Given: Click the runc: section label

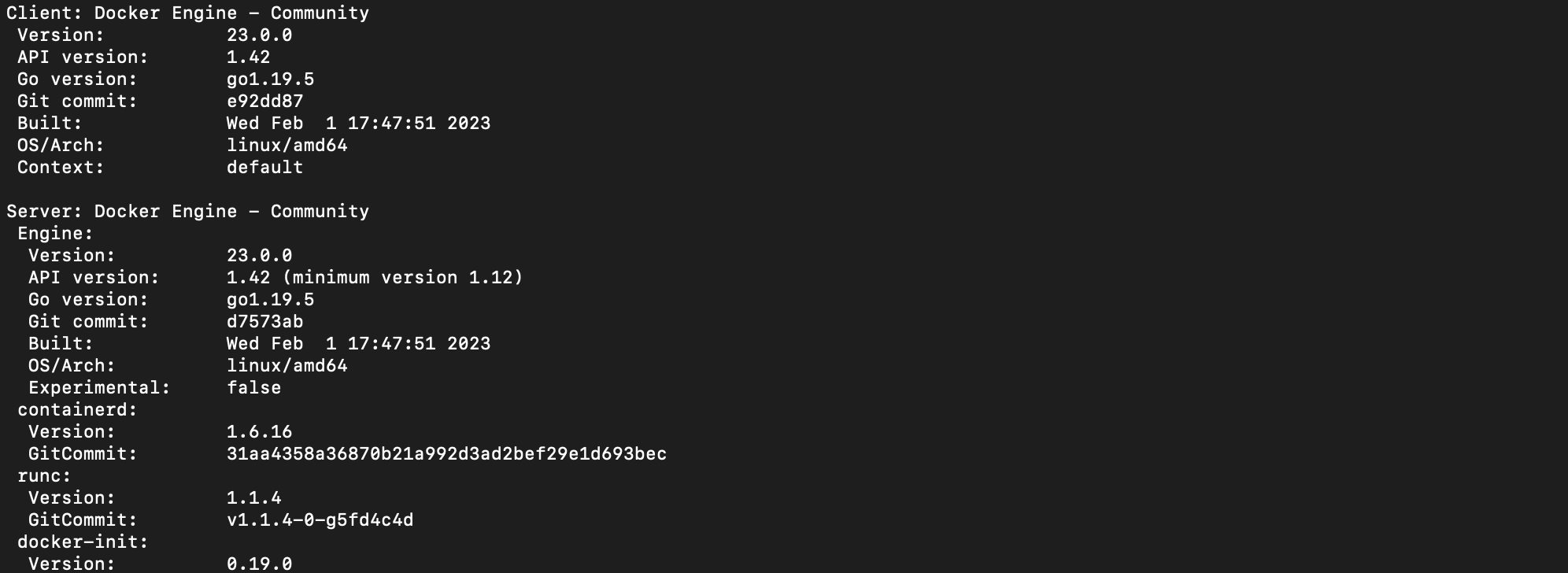Looking at the screenshot, I should (x=44, y=476).
